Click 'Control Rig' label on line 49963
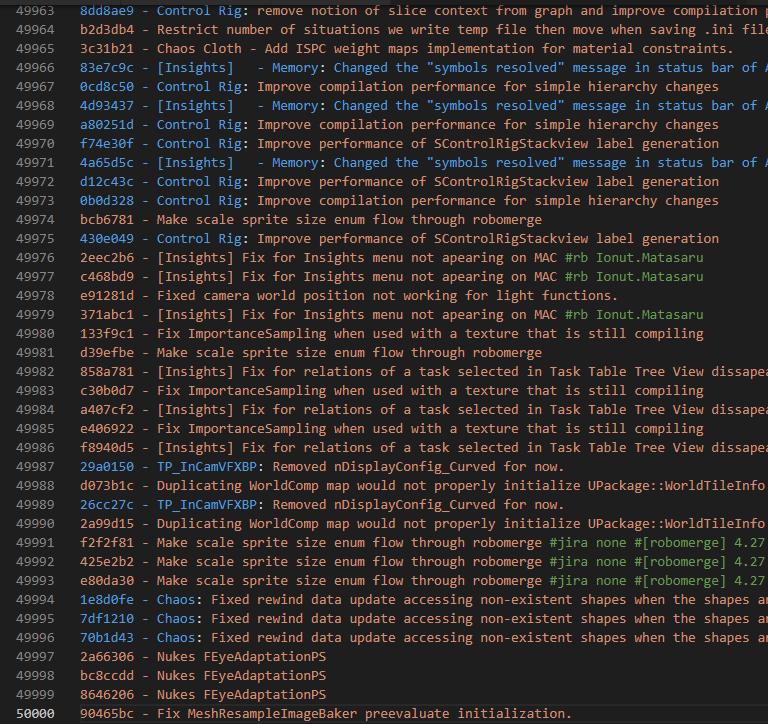The height and width of the screenshot is (724, 768). click(199, 11)
